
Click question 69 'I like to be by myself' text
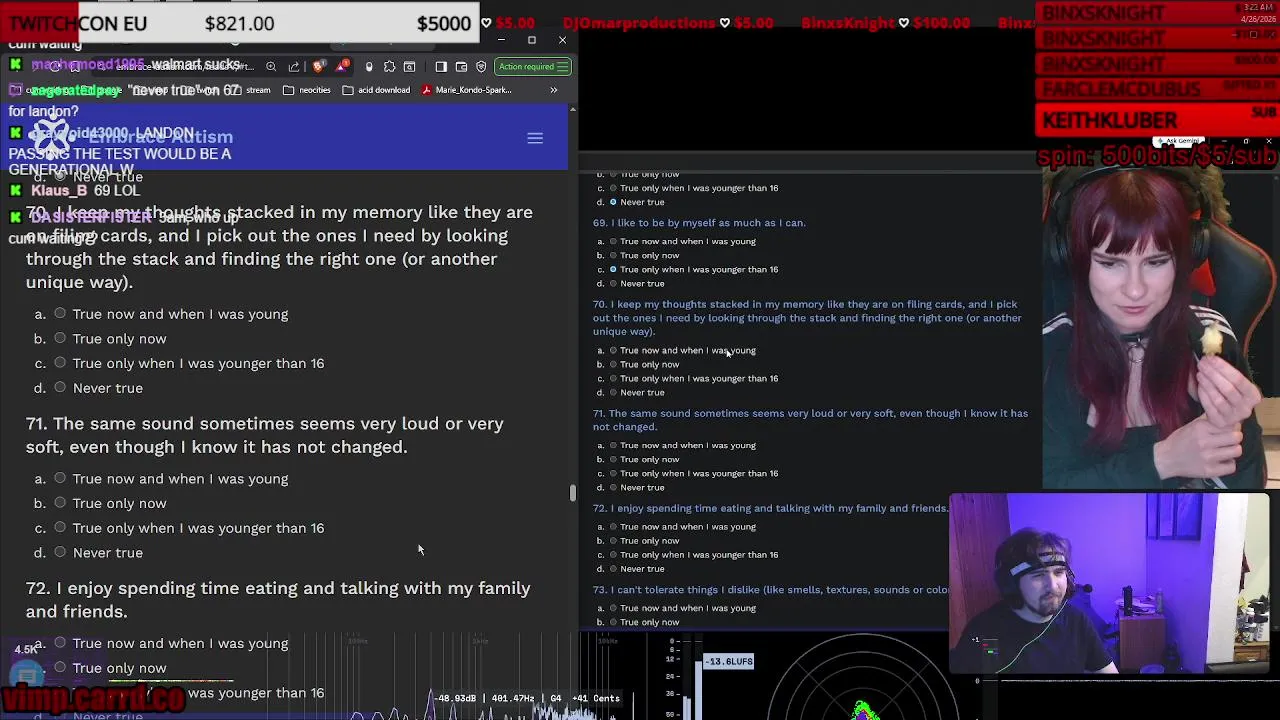pyautogui.click(x=699, y=223)
